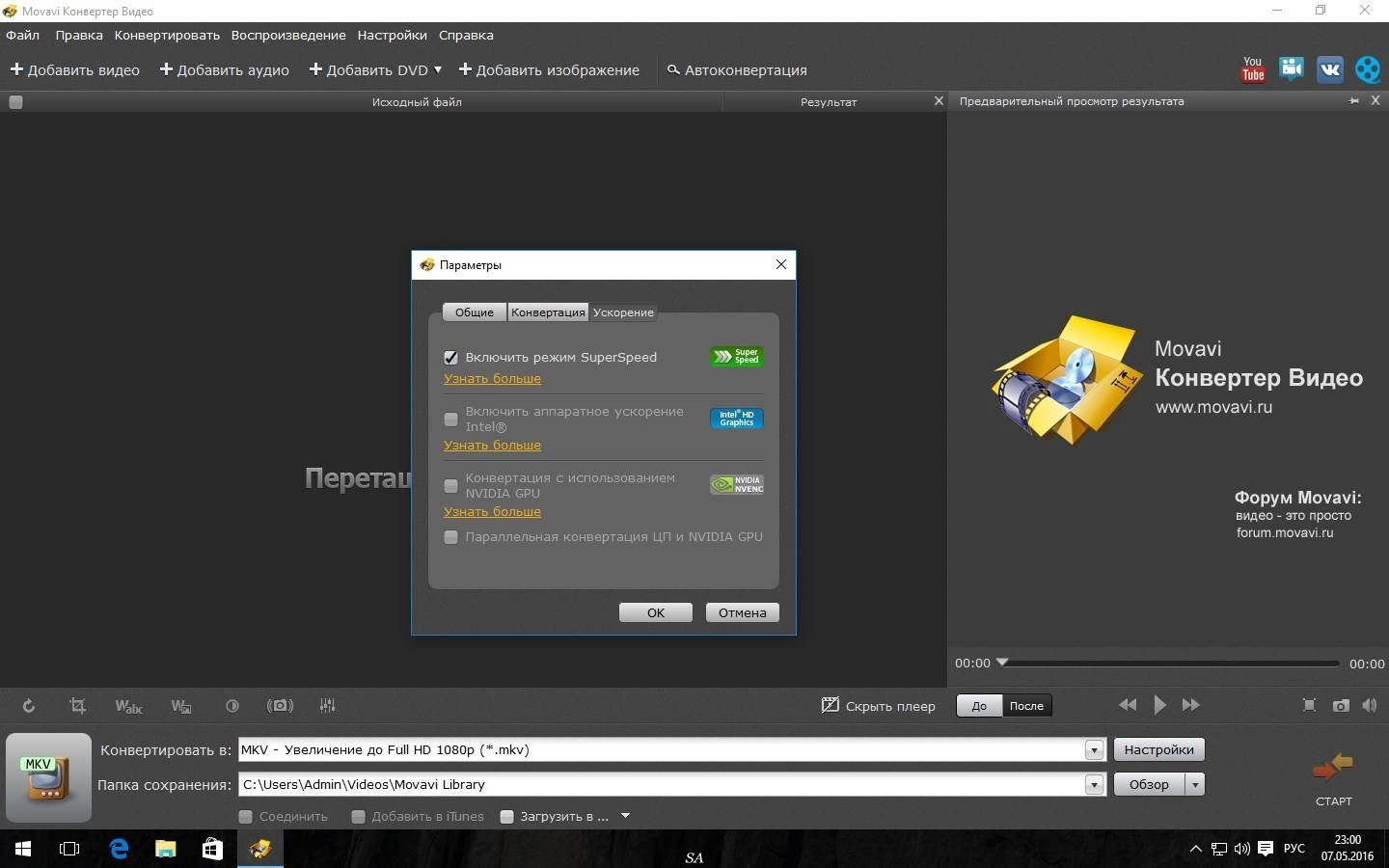Disable the SuperSpeed mode checkbox
This screenshot has width=1389, height=868.
click(x=450, y=358)
